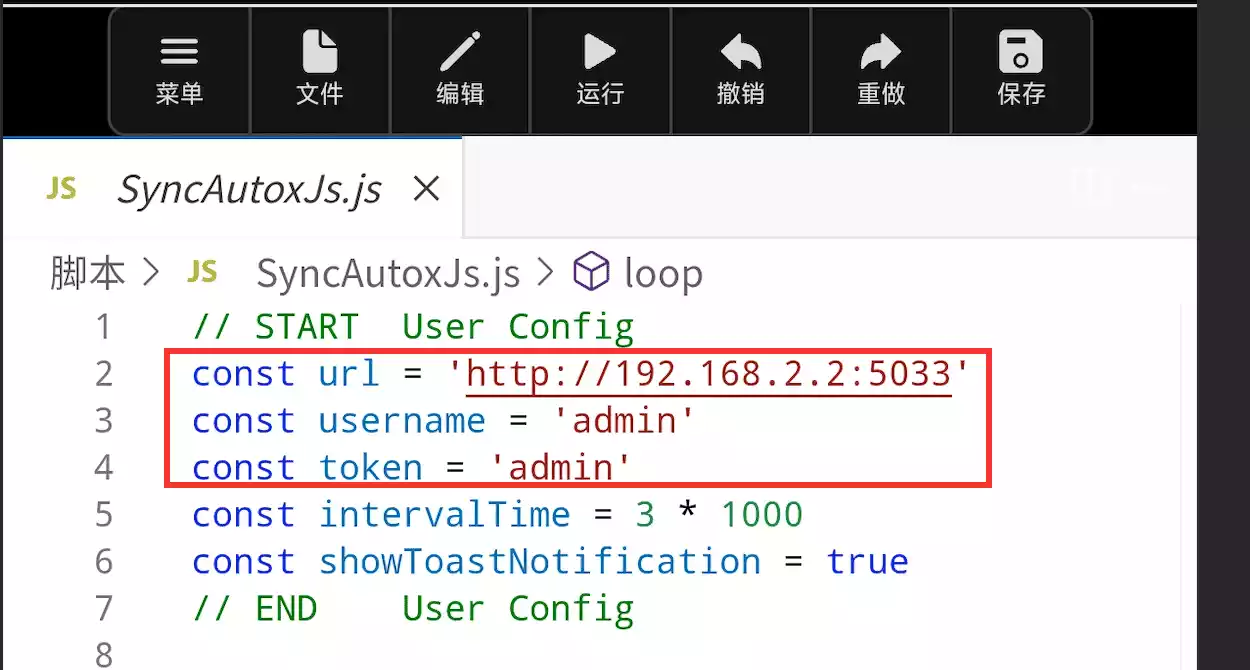Screen dimensions: 1250x670
Task: Click the cube icon beside loop
Action: (591, 272)
